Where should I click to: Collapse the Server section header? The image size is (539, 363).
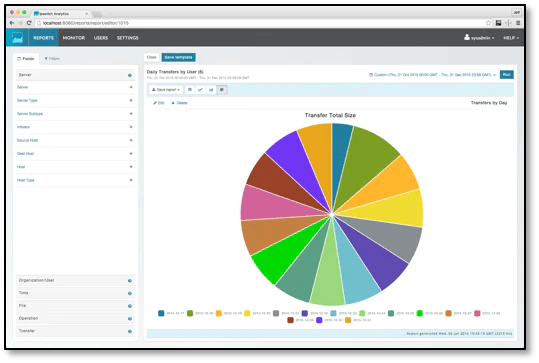[x=76, y=75]
